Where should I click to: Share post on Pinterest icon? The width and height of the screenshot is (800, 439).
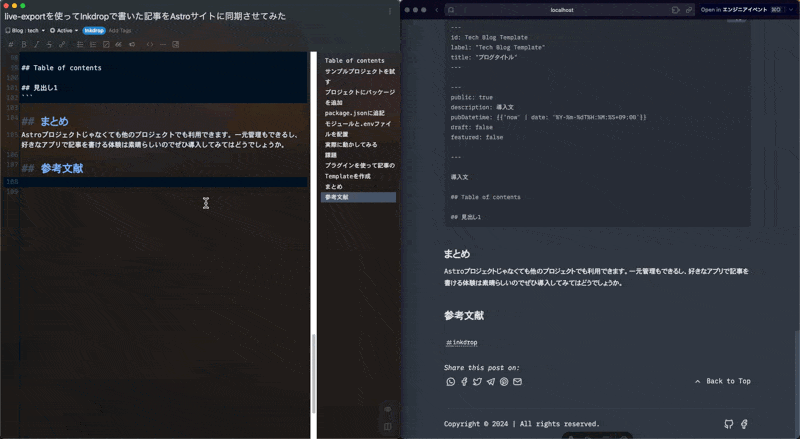pos(504,382)
